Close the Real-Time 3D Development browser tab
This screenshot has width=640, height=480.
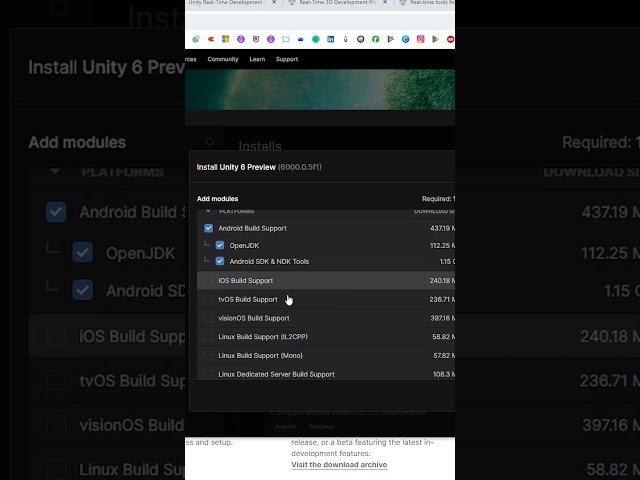385,2
